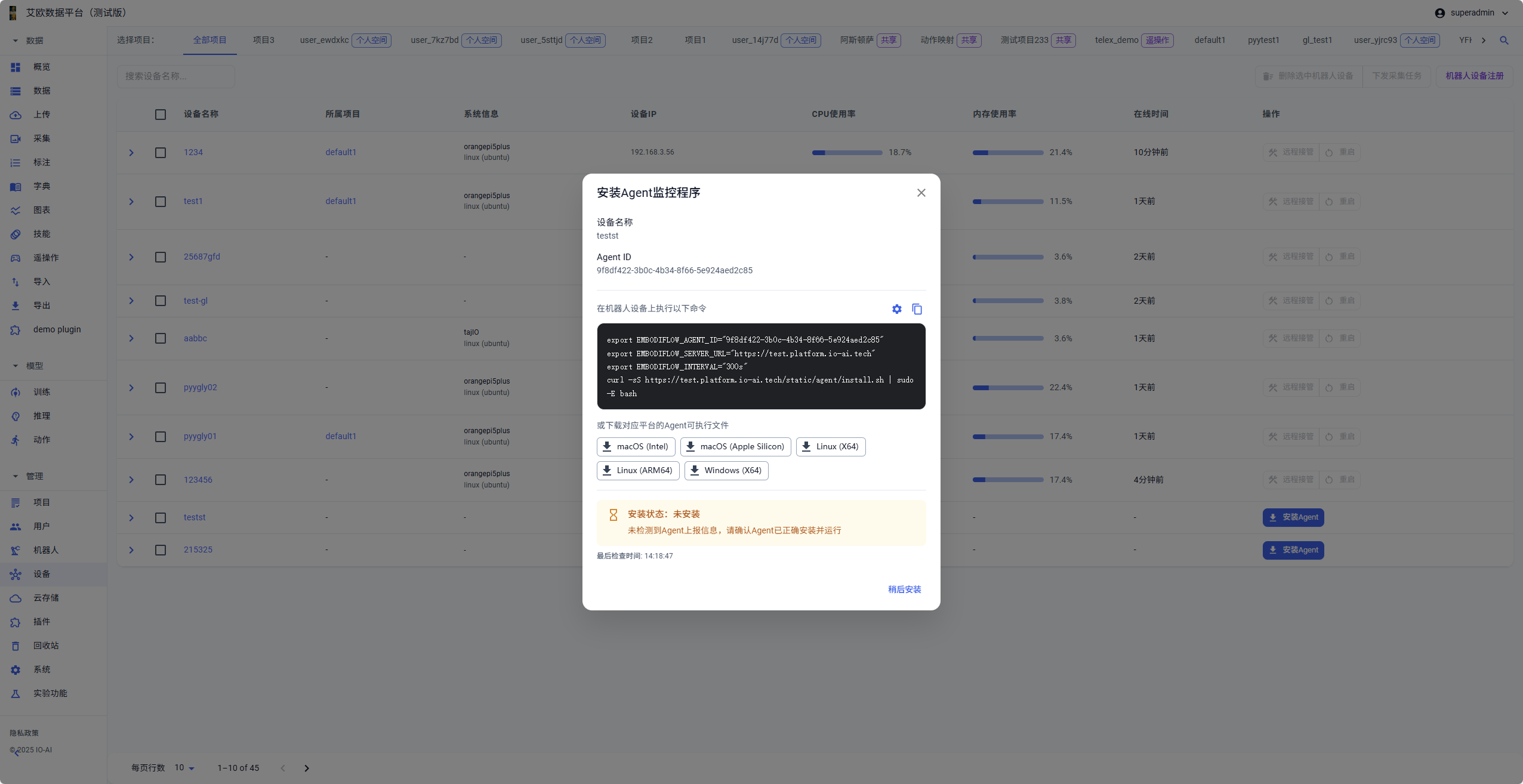1523x784 pixels.
Task: Open the experimental features flask icon
Action: tap(16, 693)
